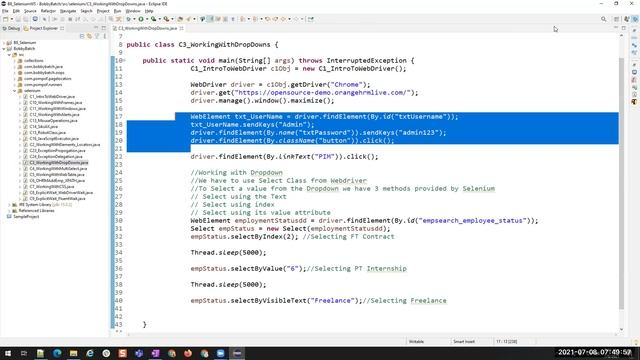Viewport: 640px width, 360px height.
Task: Expand the collections package
Action: (15, 60)
